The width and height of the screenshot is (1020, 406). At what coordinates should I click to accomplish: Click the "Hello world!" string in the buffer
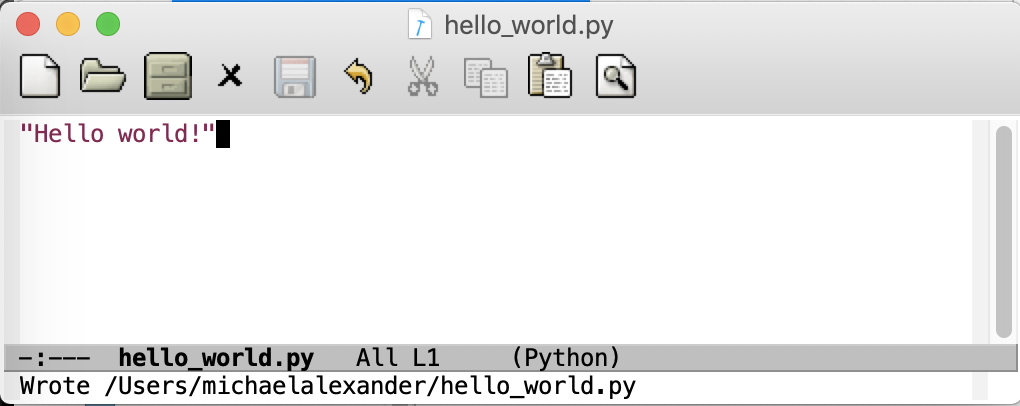117,134
